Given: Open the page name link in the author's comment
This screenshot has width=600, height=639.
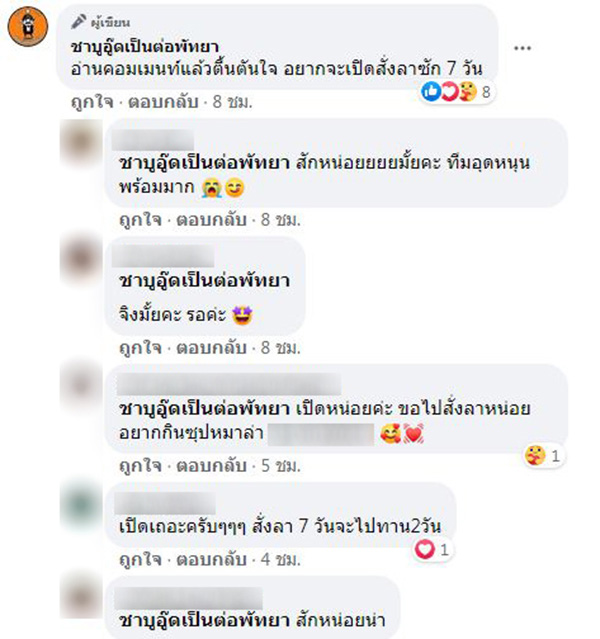Looking at the screenshot, I should pos(145,46).
